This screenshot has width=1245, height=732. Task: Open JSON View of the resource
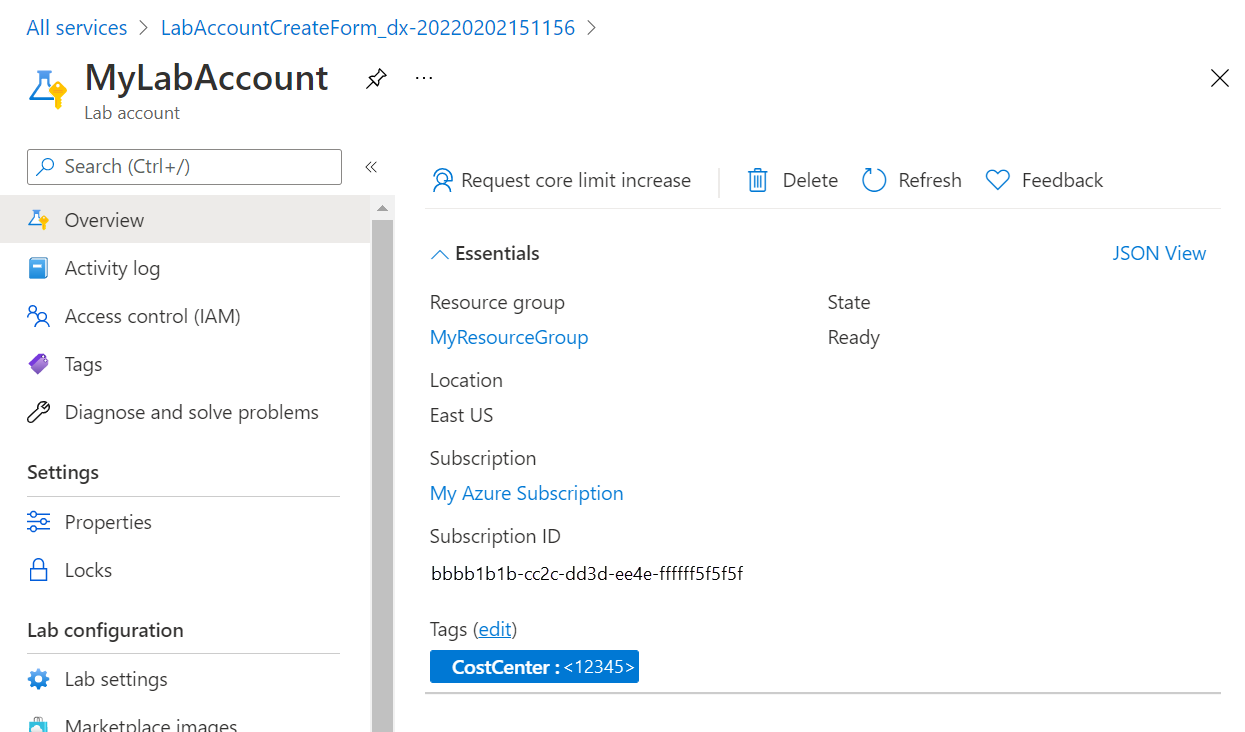(x=1159, y=253)
